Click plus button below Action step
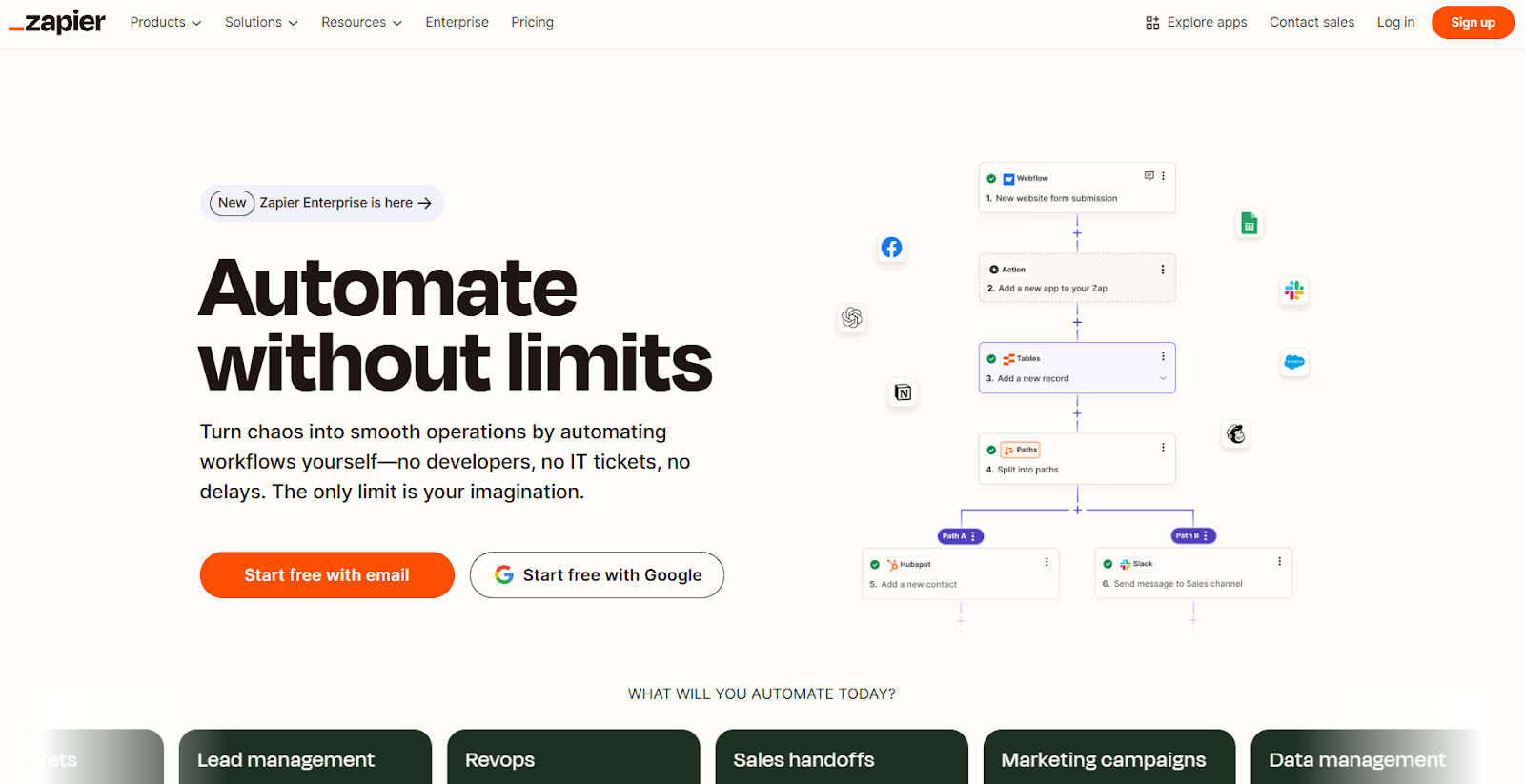Viewport: 1525px width, 784px height. coord(1077,322)
